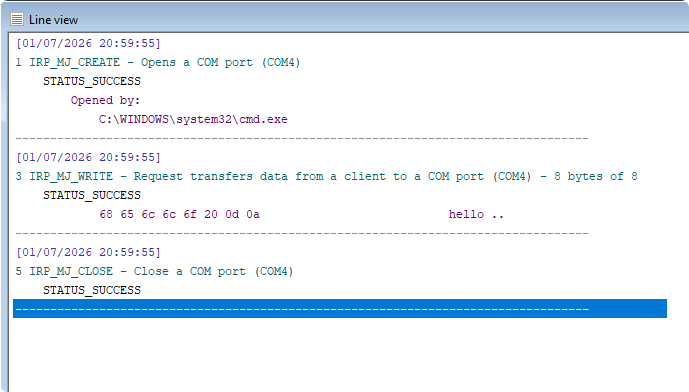Select the IRP_MJ_CREATE Opens a COM port line
689x392 pixels.
tap(158, 62)
